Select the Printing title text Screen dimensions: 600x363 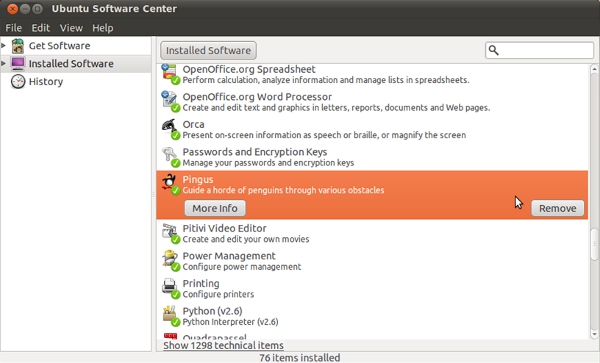[x=201, y=283]
